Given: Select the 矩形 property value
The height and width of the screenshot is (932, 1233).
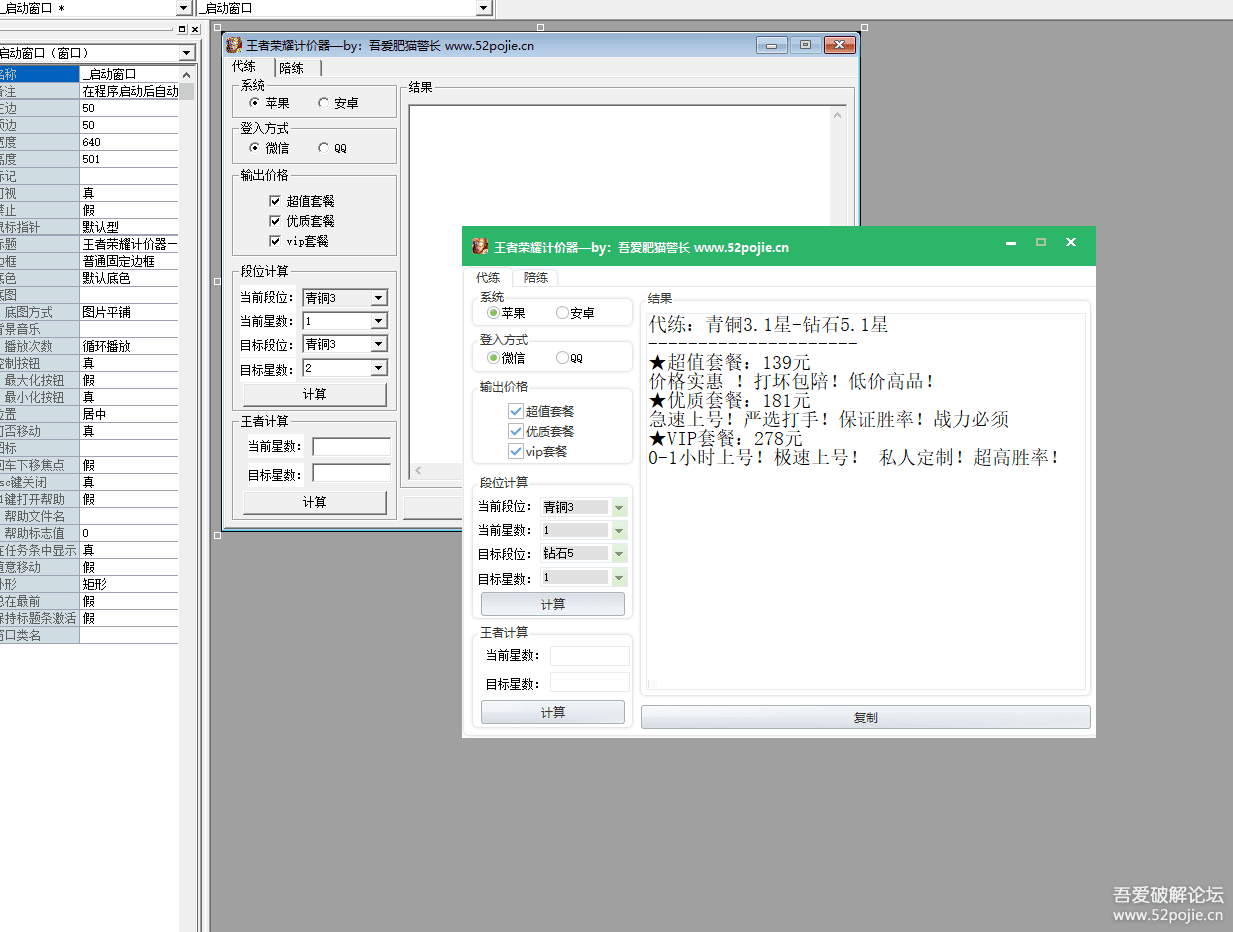Looking at the screenshot, I should pos(129,584).
